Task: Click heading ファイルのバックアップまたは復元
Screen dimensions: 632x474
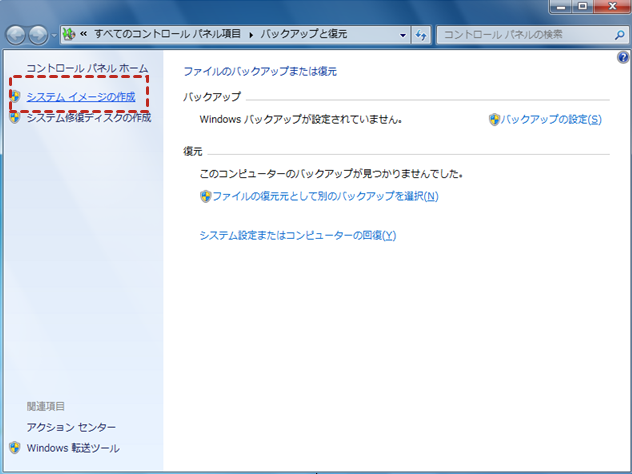Action: (x=260, y=71)
